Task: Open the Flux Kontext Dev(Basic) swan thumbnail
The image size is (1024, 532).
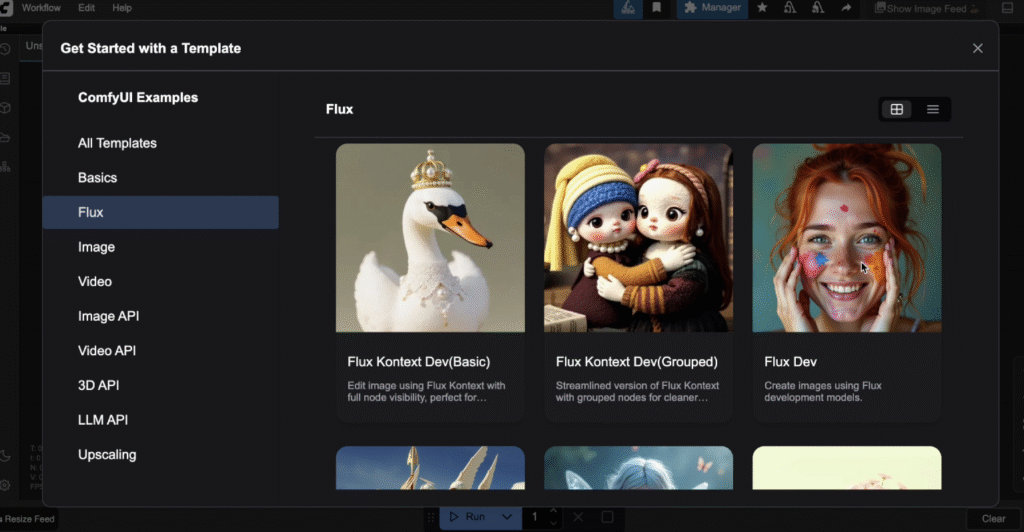Action: click(x=430, y=237)
